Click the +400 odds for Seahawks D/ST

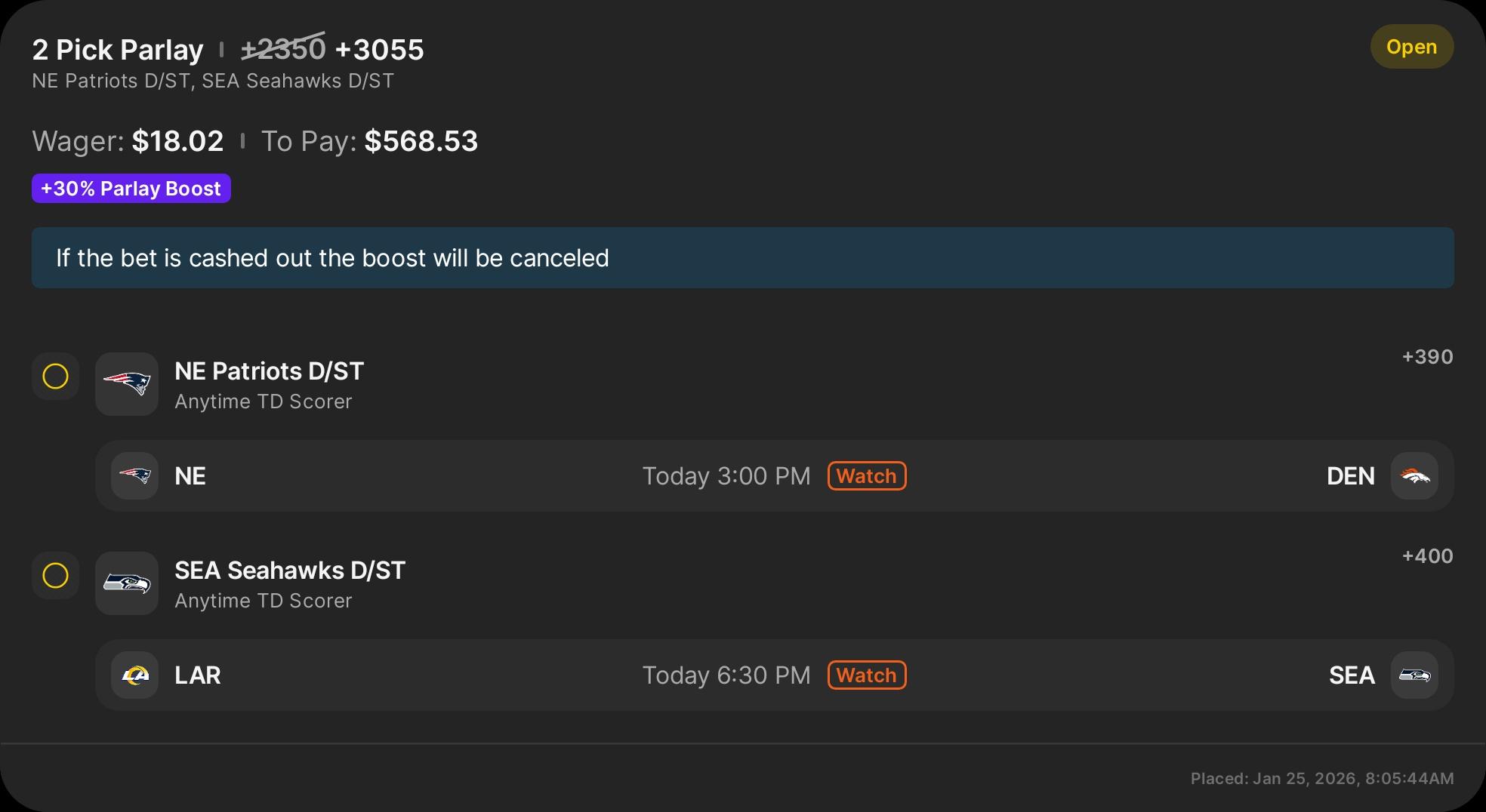[x=1427, y=556]
